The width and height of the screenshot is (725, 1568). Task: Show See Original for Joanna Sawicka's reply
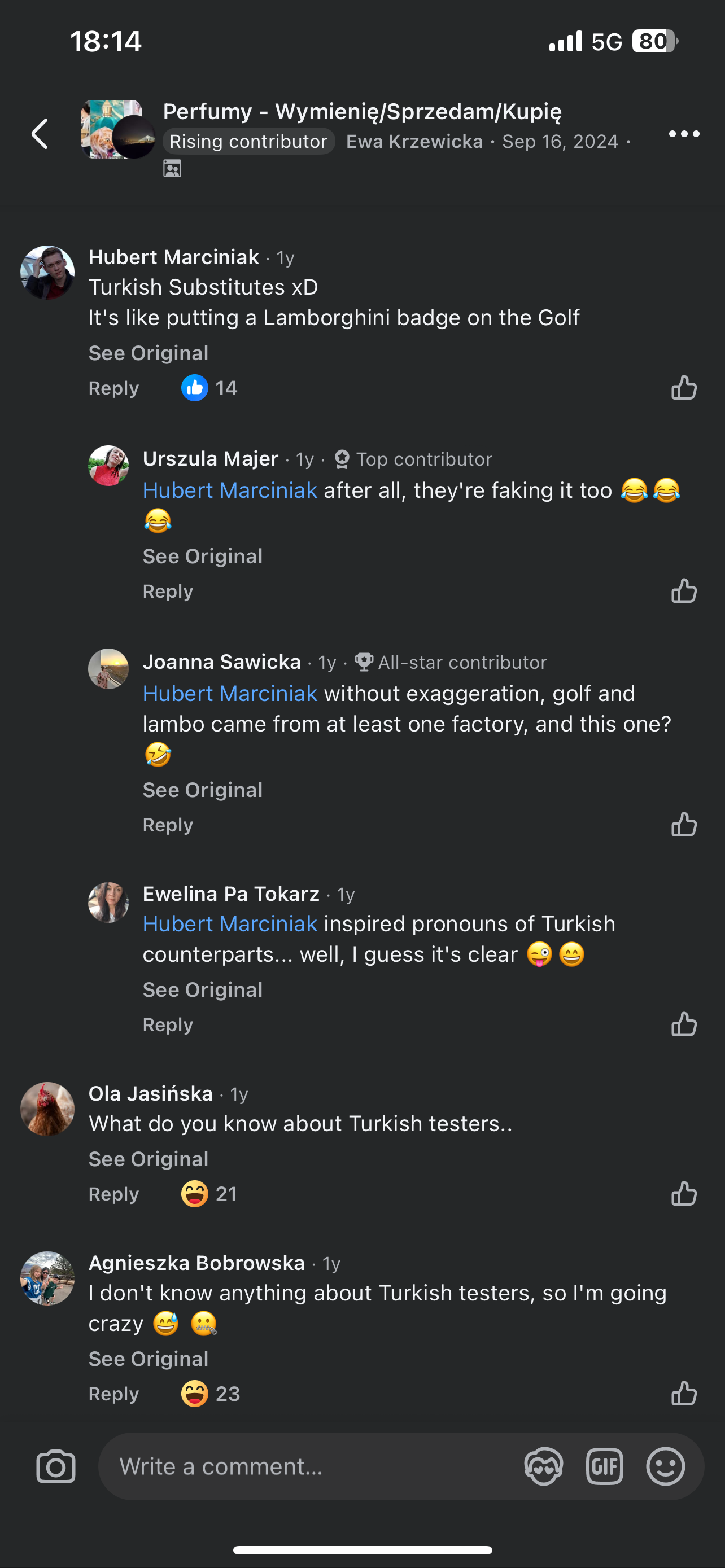click(202, 790)
